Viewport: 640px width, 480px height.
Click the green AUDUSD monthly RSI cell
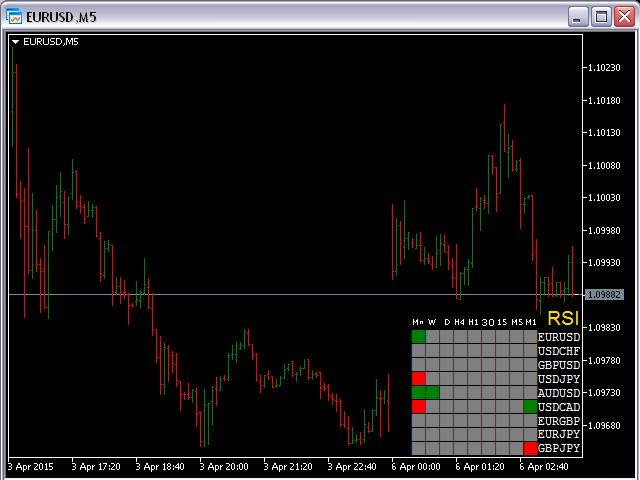coord(418,393)
